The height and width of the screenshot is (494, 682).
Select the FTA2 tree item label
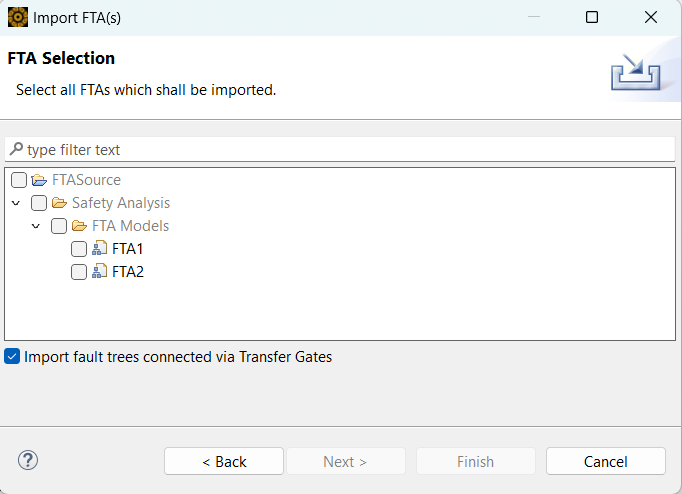(x=128, y=272)
